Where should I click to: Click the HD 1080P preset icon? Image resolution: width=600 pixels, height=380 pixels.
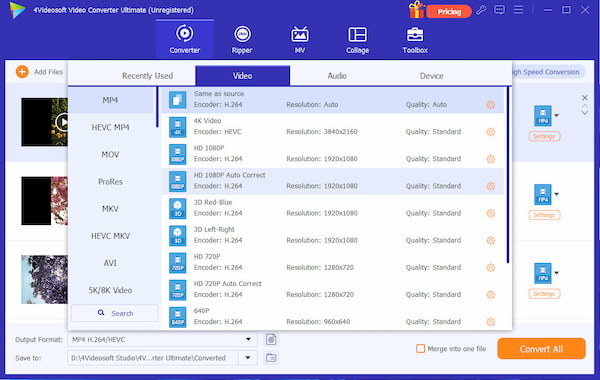(178, 154)
